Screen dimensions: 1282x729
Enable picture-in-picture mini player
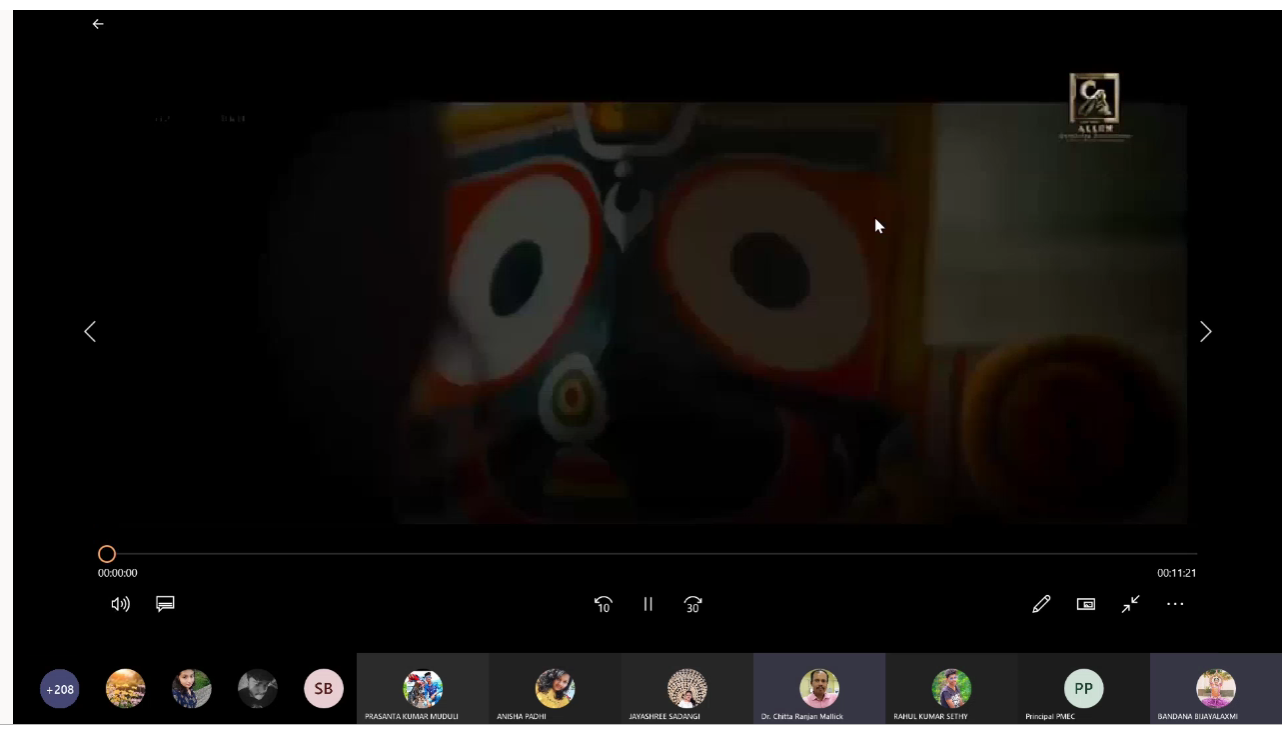[1086, 604]
